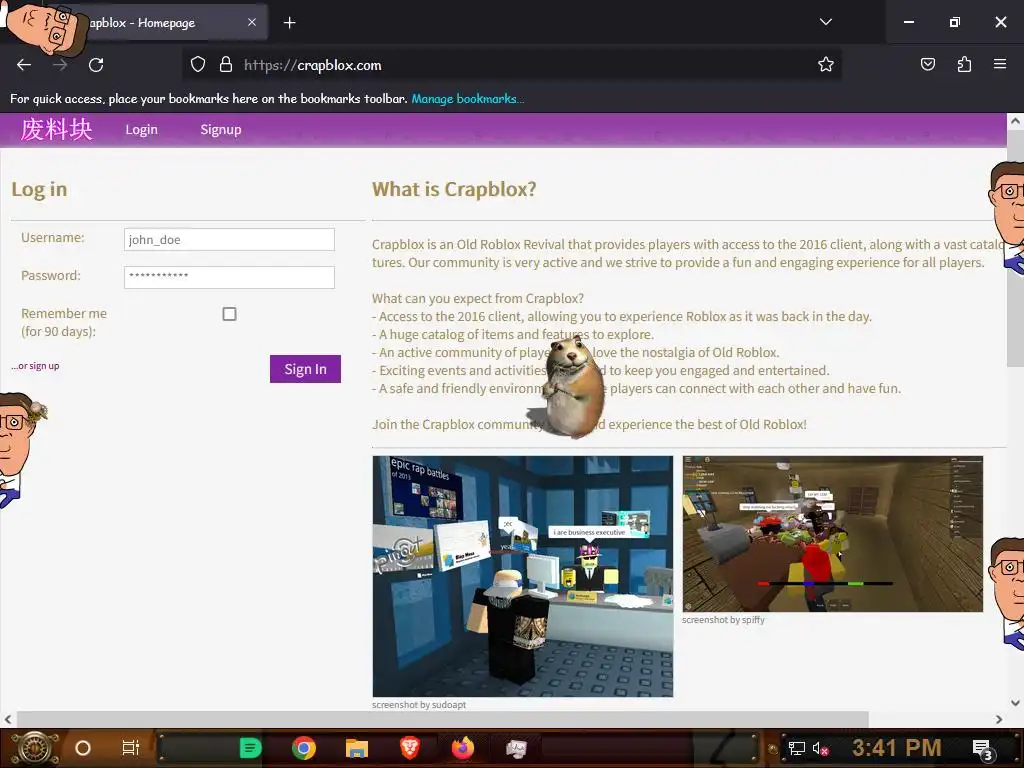Open the notification center icon

tap(982, 749)
